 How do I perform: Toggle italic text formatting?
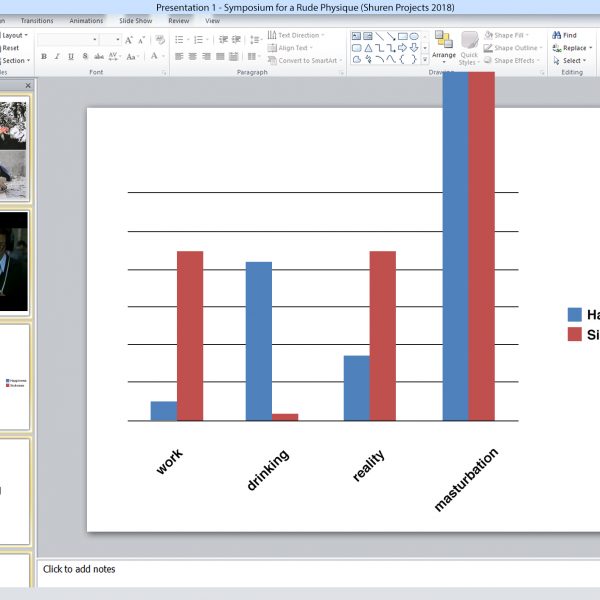57,57
